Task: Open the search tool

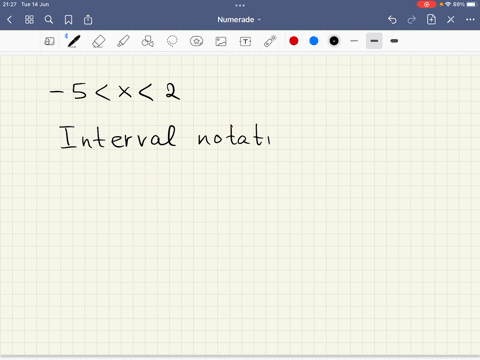Action: (x=49, y=20)
